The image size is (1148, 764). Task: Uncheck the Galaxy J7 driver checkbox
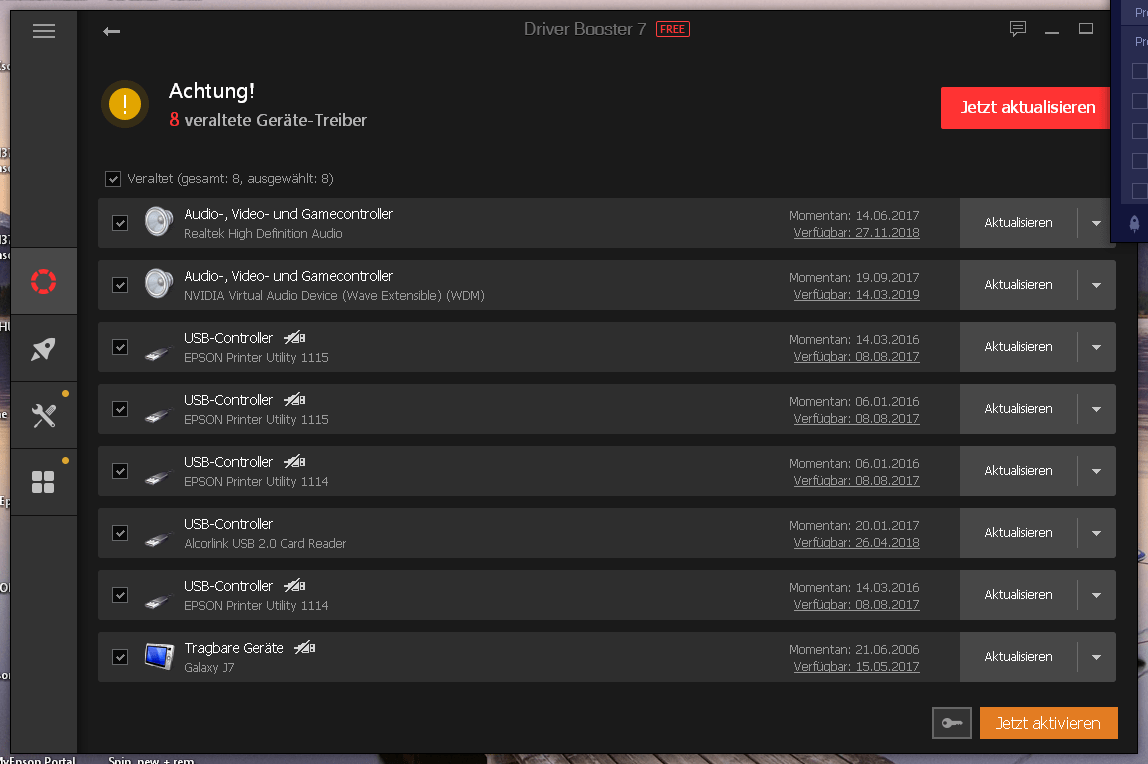[x=120, y=657]
